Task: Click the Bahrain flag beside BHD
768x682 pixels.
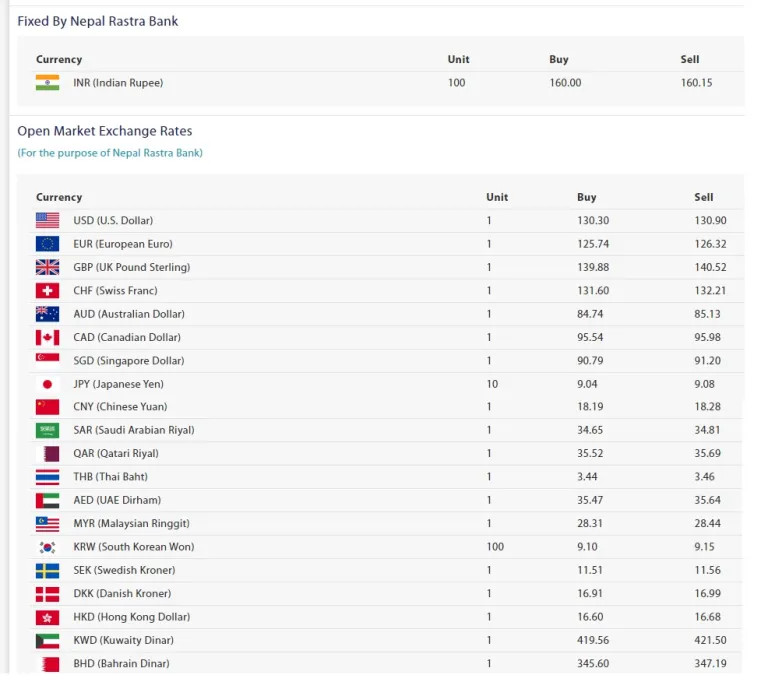Action: pos(48,664)
